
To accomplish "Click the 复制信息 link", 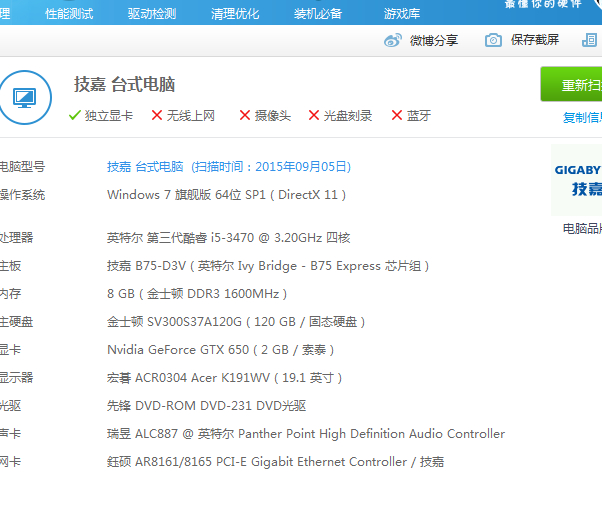I will (x=582, y=118).
